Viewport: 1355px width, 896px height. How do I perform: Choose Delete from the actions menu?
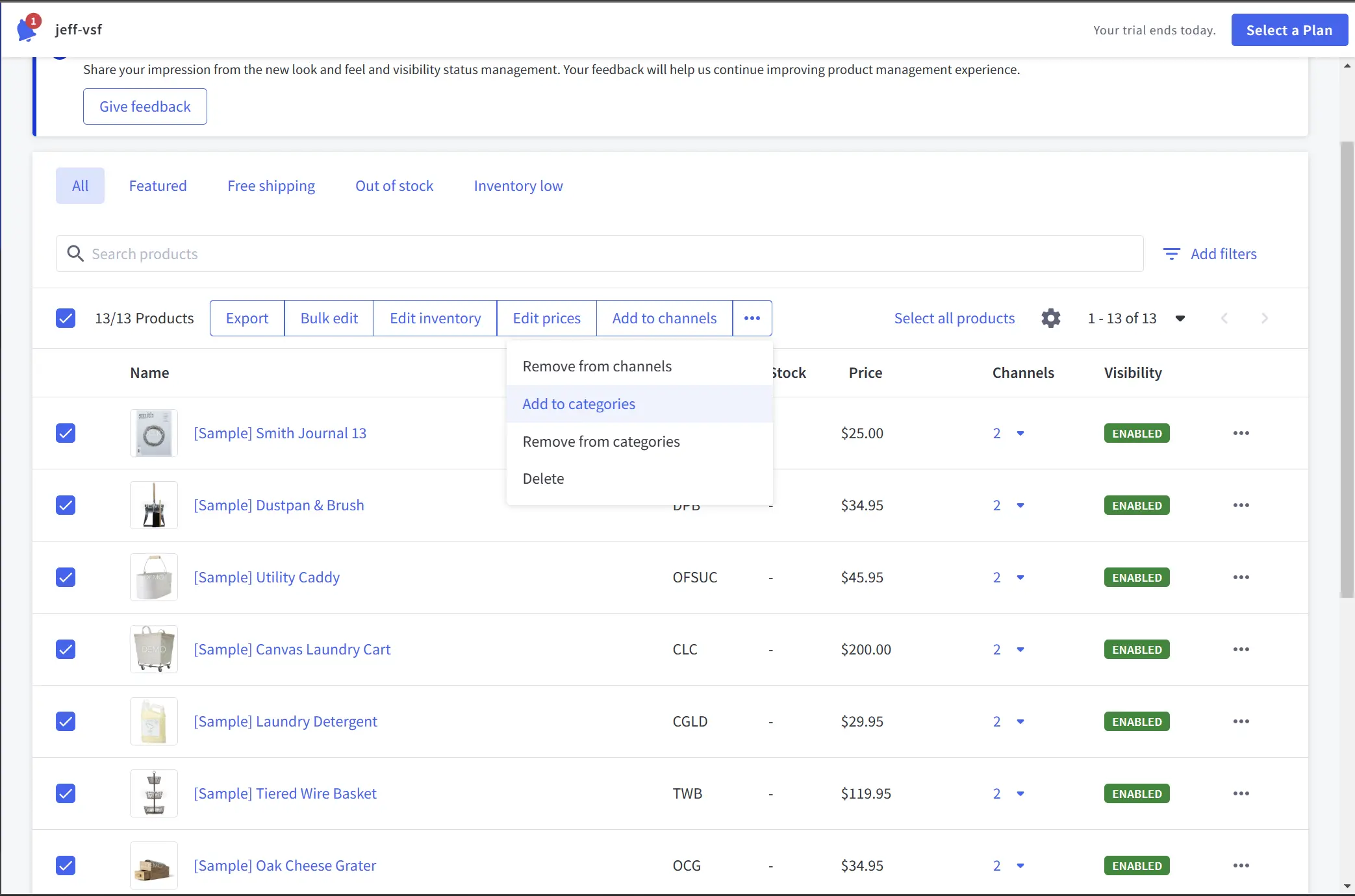(543, 479)
